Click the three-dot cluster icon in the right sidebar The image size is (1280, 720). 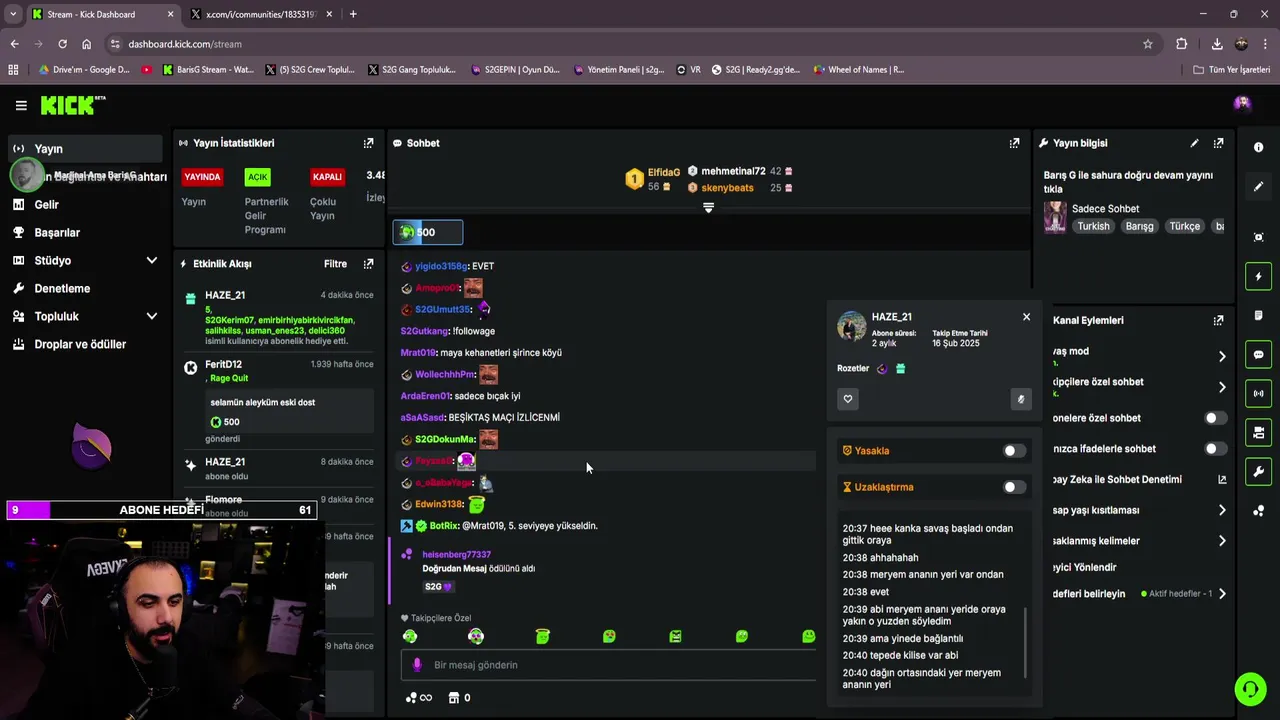coord(1258,511)
